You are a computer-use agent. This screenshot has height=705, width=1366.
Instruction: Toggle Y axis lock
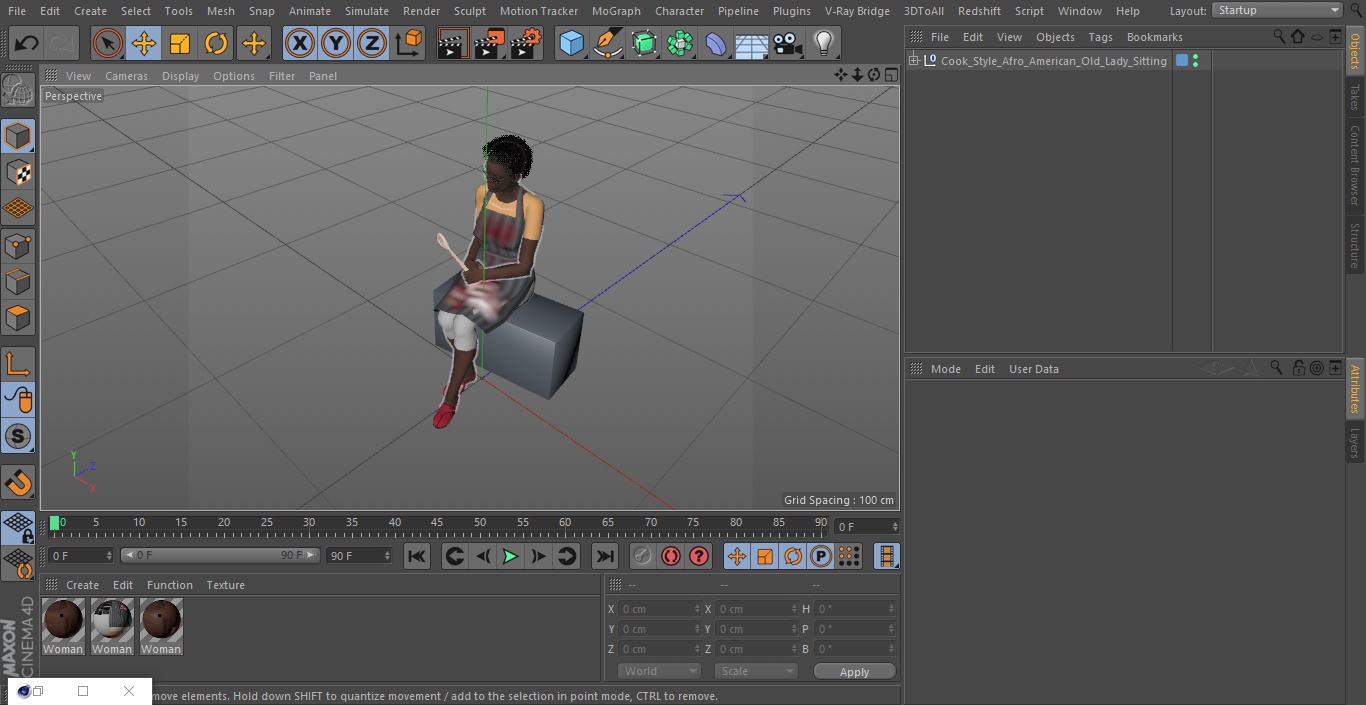335,43
